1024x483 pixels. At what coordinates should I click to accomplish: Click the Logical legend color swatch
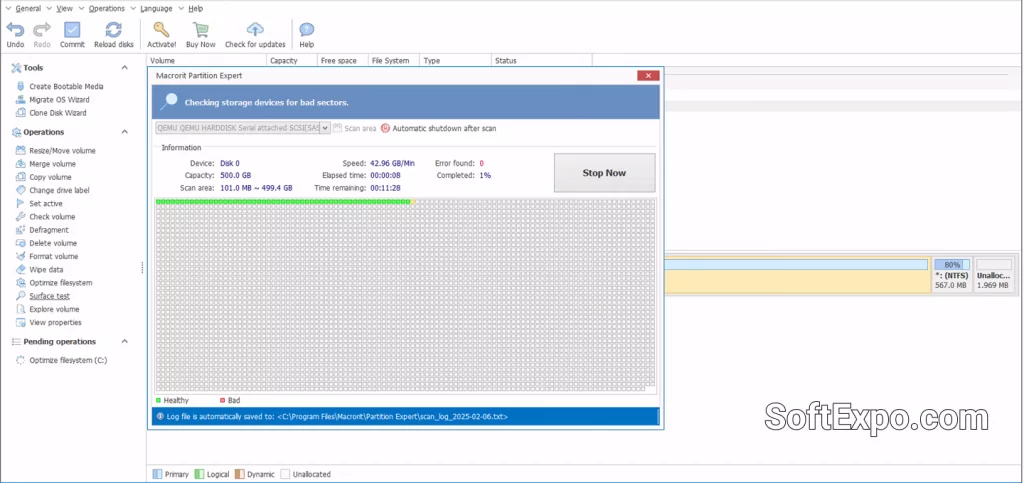coord(200,475)
